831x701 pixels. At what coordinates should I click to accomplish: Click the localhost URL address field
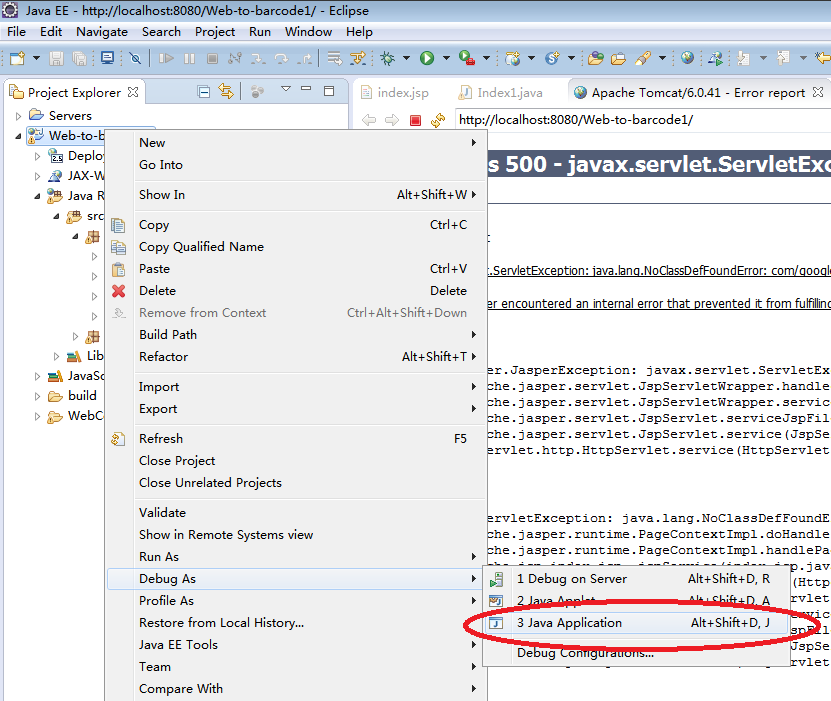(642, 120)
